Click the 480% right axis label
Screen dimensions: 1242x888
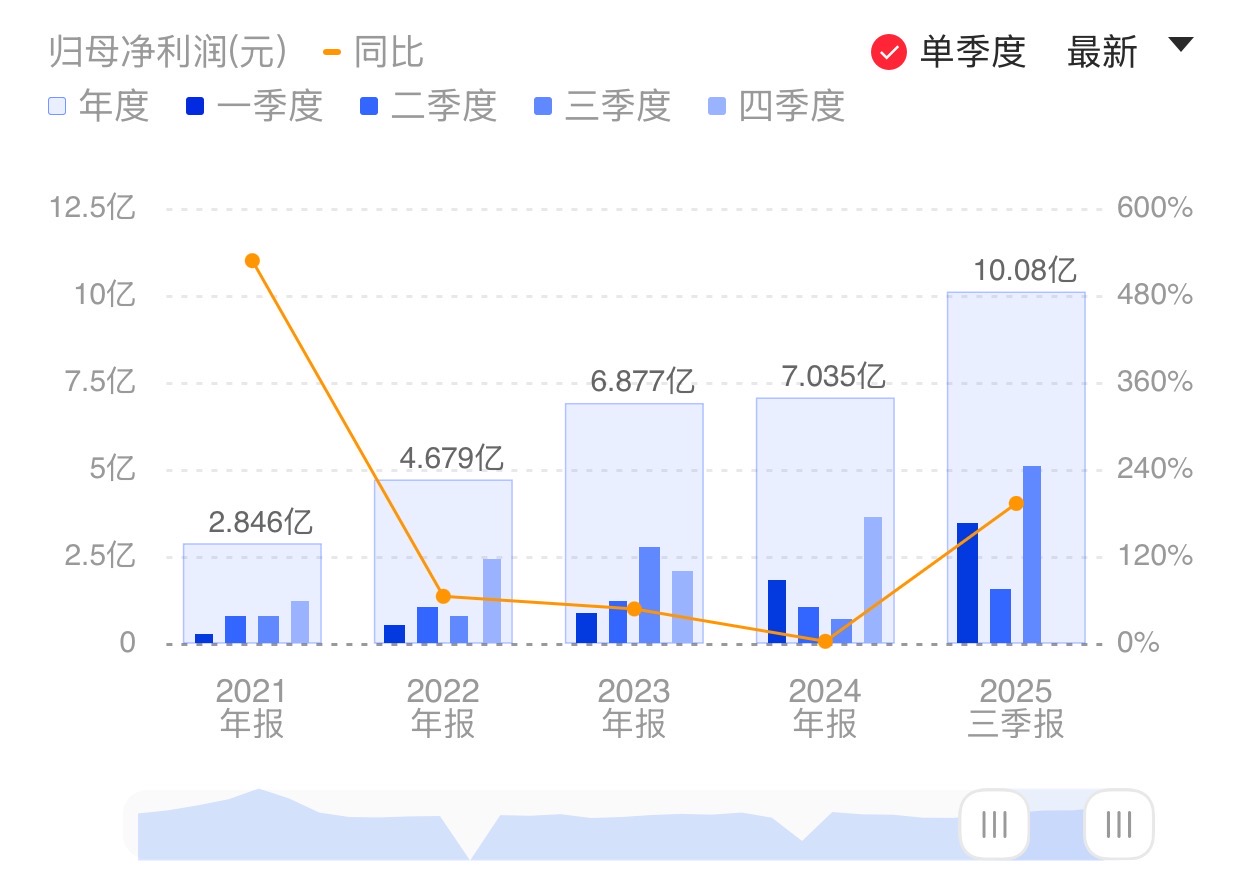click(x=1155, y=295)
